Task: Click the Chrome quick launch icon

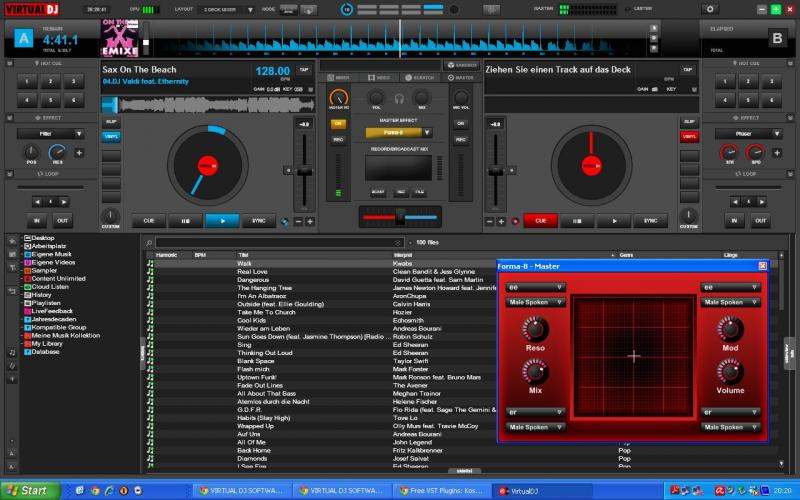Action: click(x=95, y=491)
